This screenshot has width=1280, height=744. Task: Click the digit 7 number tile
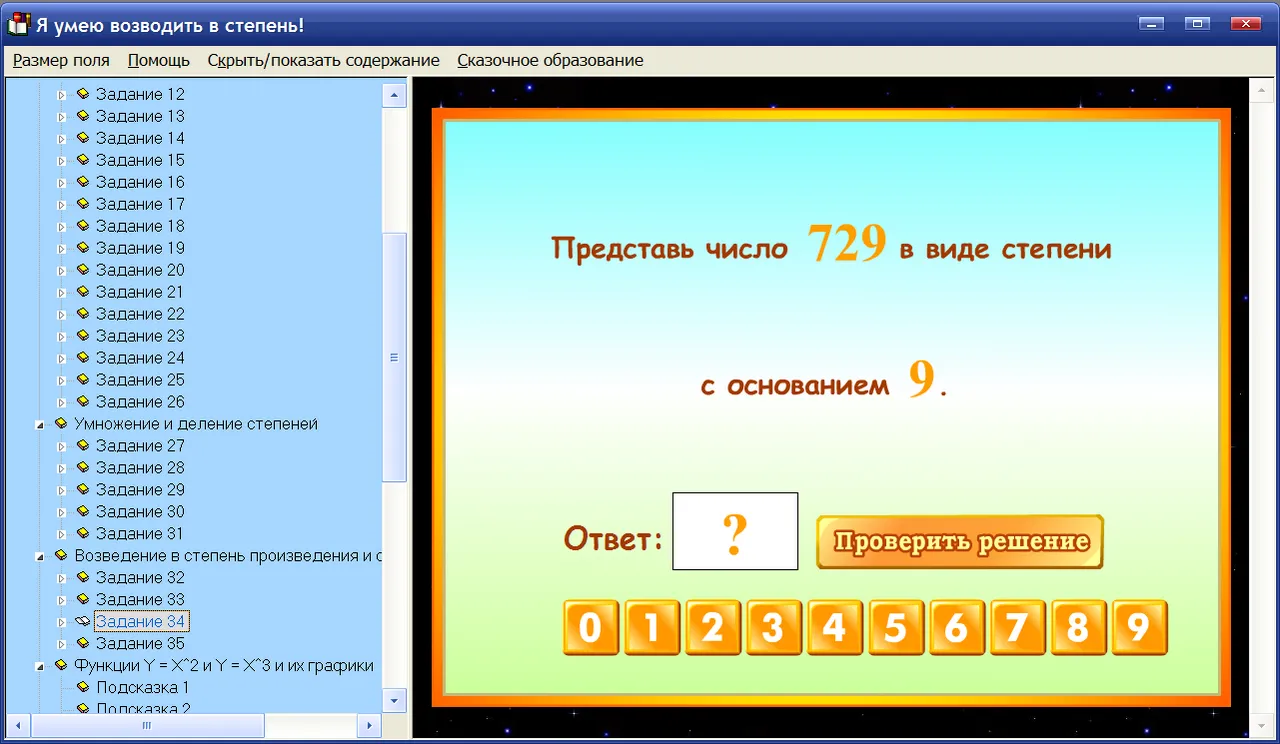tap(1018, 628)
